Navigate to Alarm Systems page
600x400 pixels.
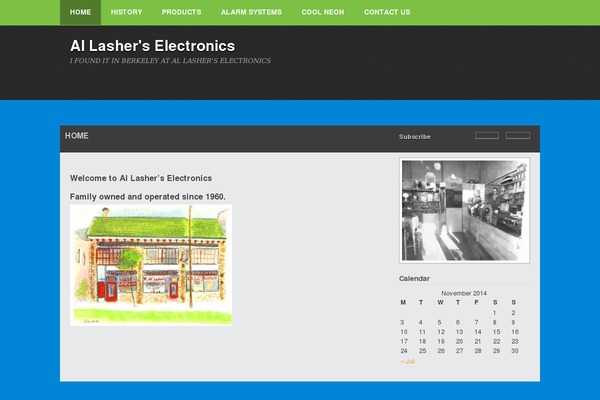point(251,12)
